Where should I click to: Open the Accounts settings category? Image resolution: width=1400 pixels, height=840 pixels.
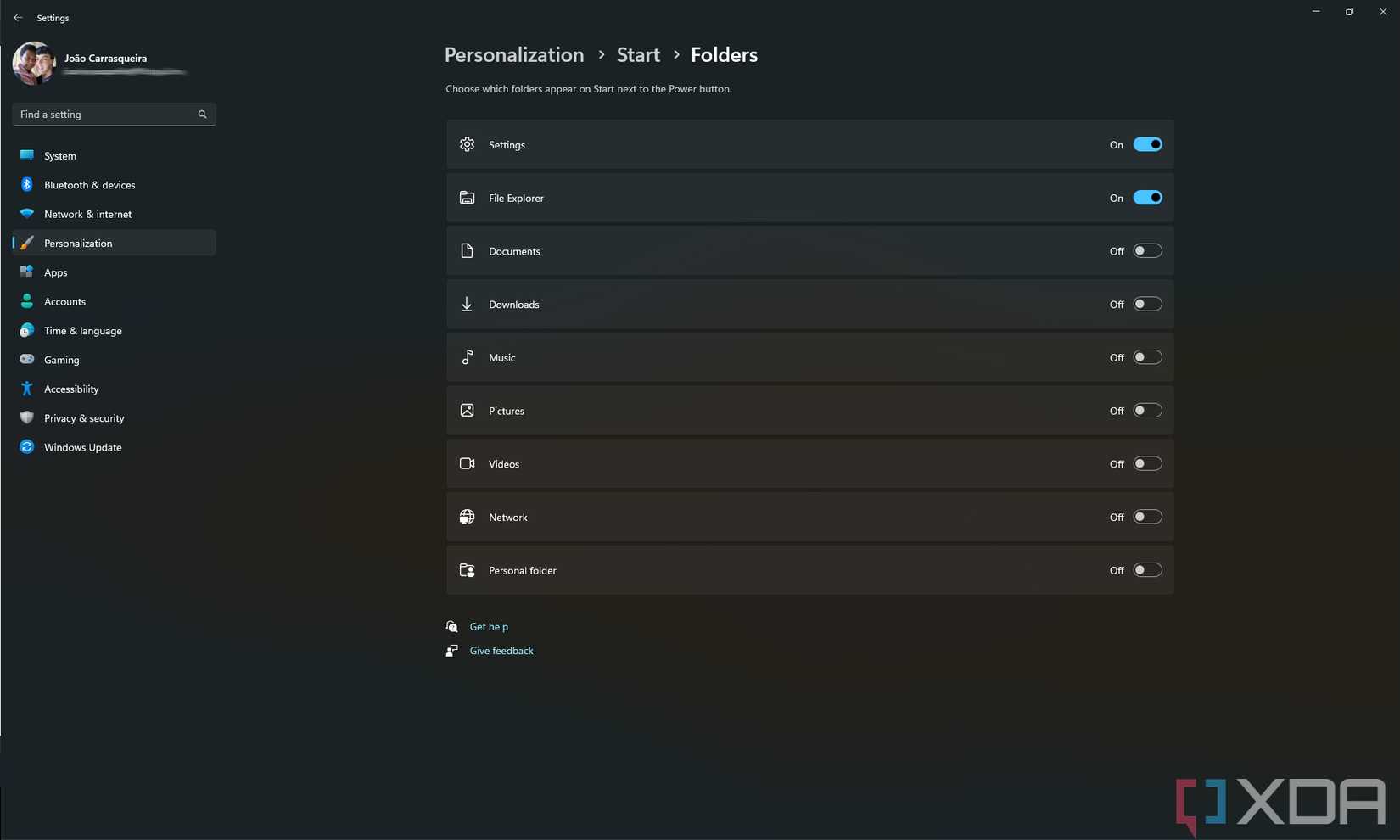64,302
